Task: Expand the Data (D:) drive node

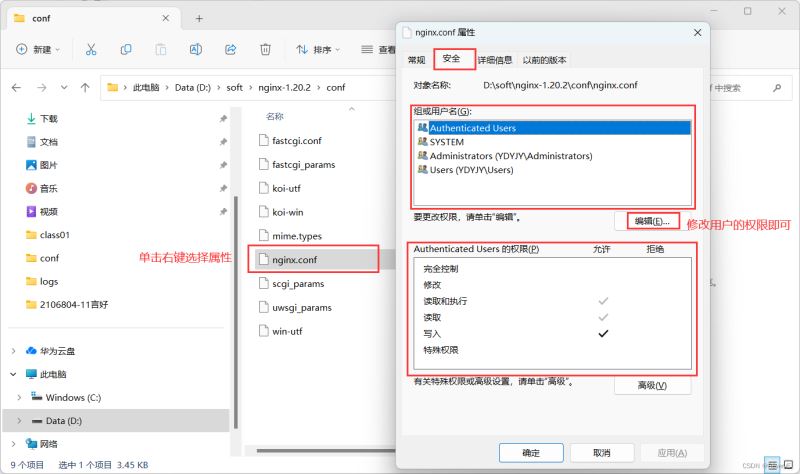Action: (19, 421)
